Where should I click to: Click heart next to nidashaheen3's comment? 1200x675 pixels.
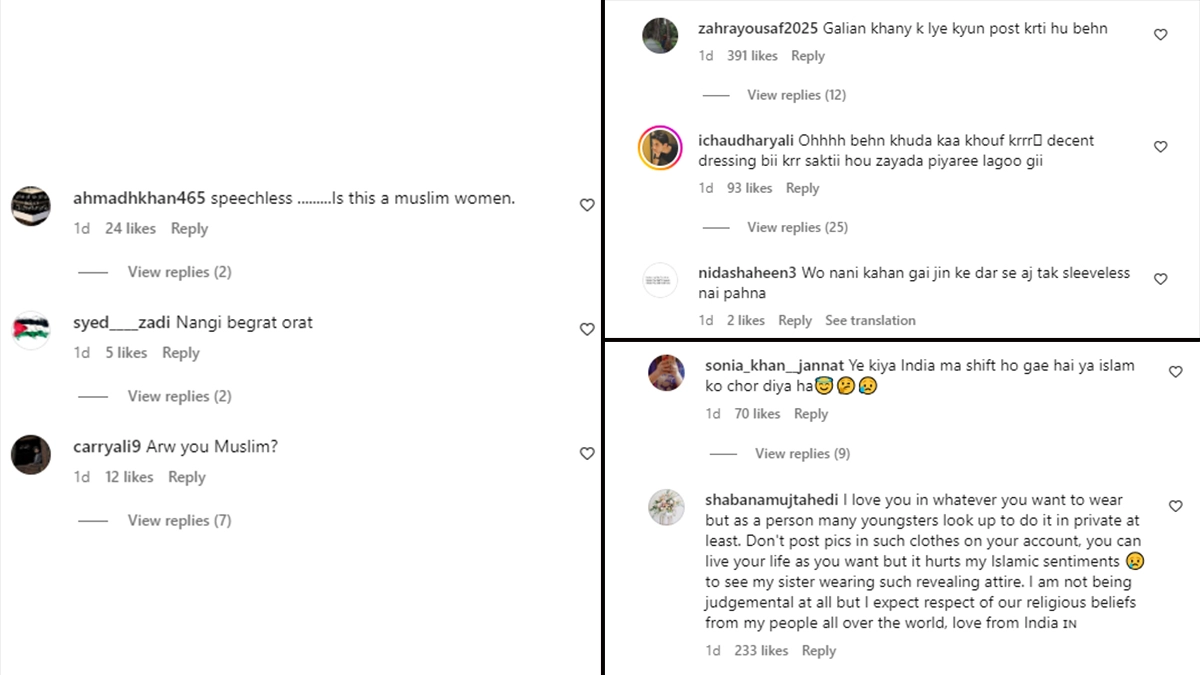coord(1161,279)
